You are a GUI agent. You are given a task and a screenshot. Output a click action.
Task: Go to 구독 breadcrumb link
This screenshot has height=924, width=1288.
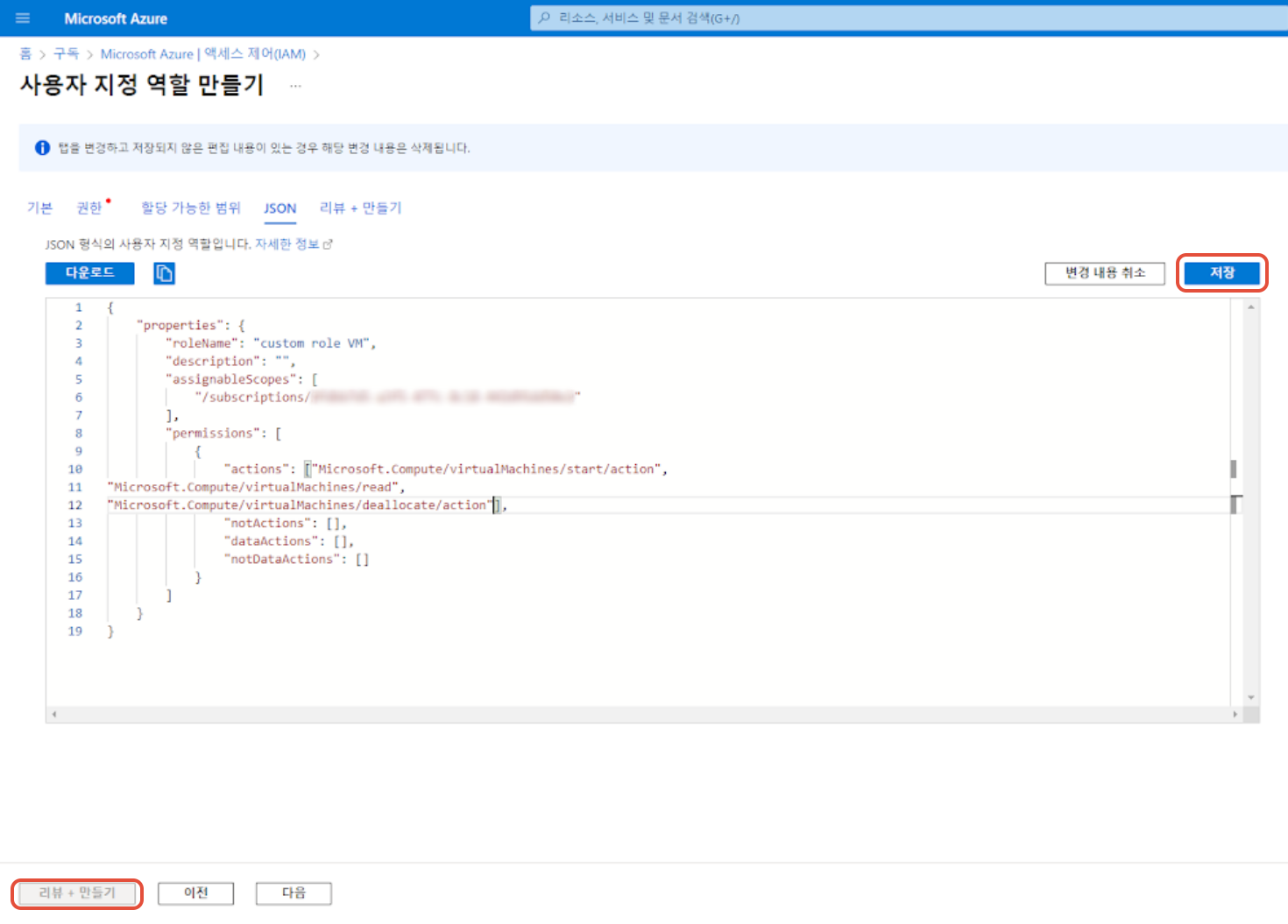coord(66,54)
